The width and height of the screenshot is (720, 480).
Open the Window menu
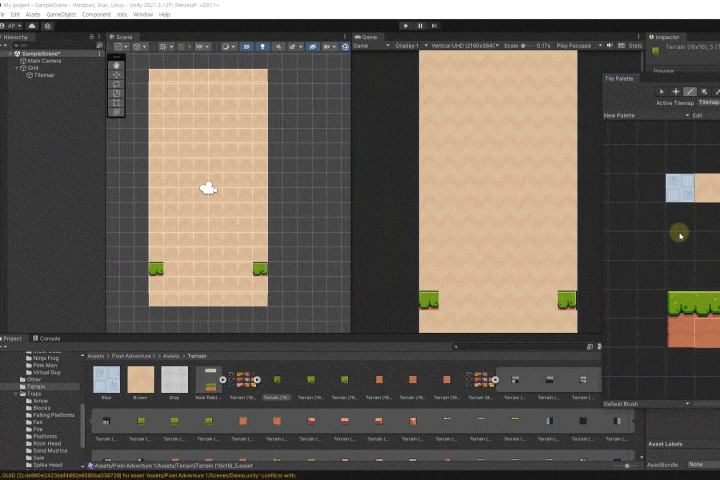143,15
